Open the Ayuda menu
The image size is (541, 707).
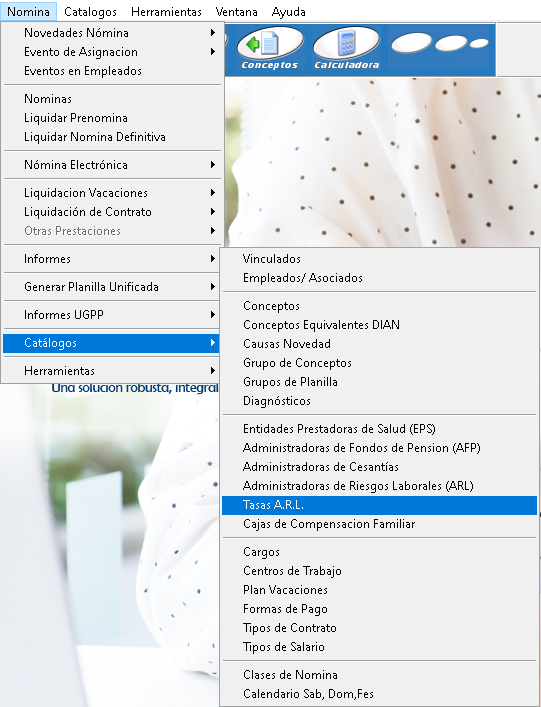289,12
